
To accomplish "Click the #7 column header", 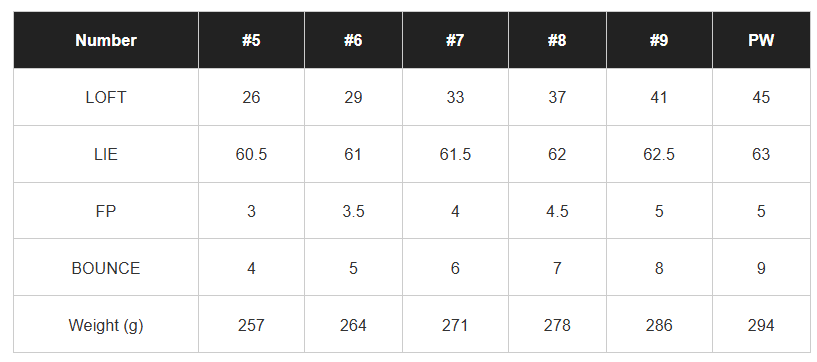I will point(455,40).
